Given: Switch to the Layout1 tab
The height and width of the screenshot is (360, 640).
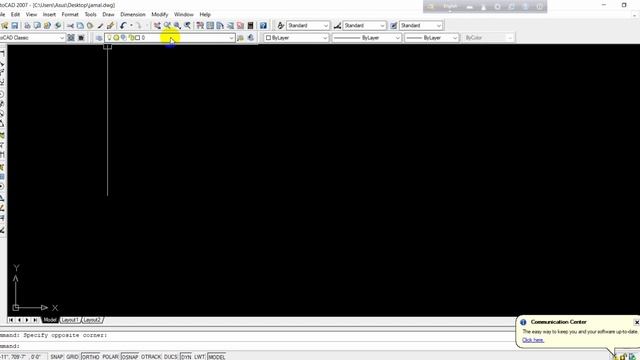Looking at the screenshot, I should [x=70, y=320].
